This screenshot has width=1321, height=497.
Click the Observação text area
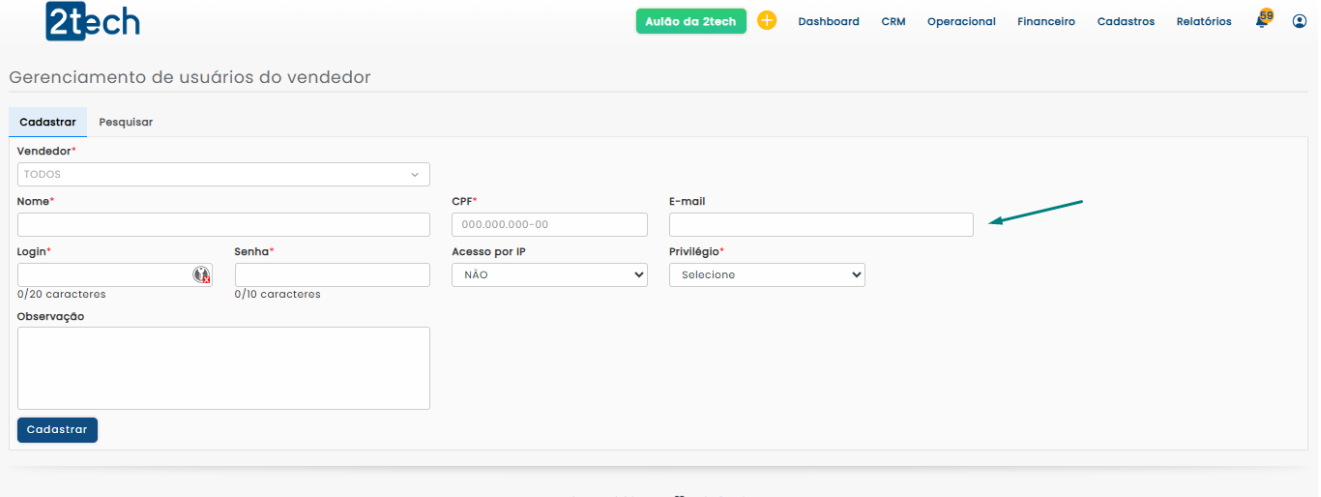(x=223, y=367)
